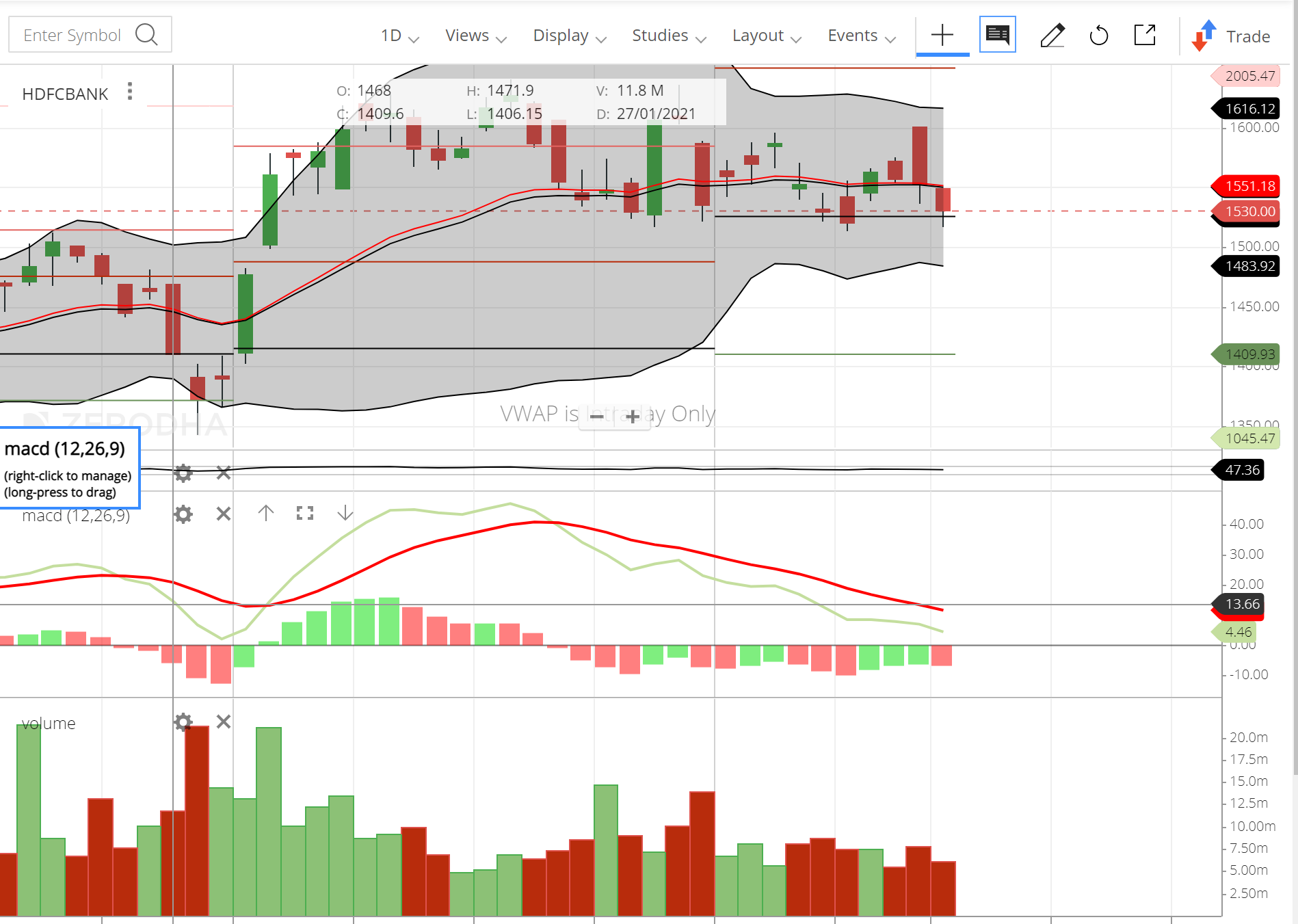The image size is (1298, 924).
Task: Expand the Layout menu
Action: [x=766, y=36]
